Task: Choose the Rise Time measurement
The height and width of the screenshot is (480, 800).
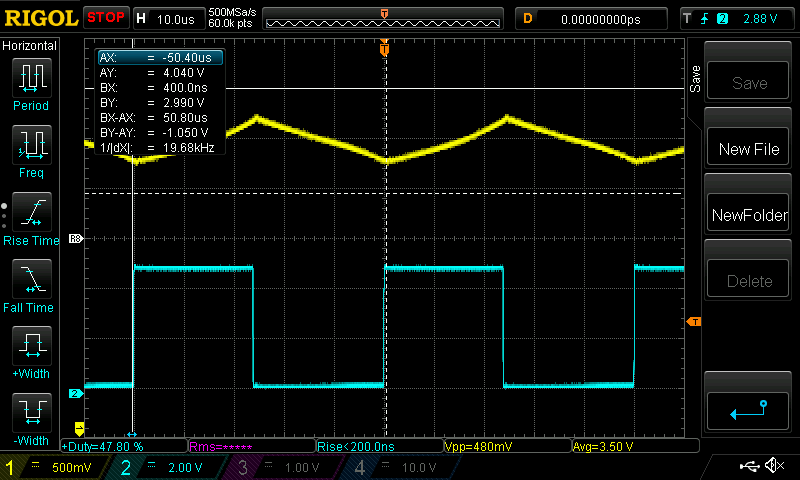Action: [31, 218]
